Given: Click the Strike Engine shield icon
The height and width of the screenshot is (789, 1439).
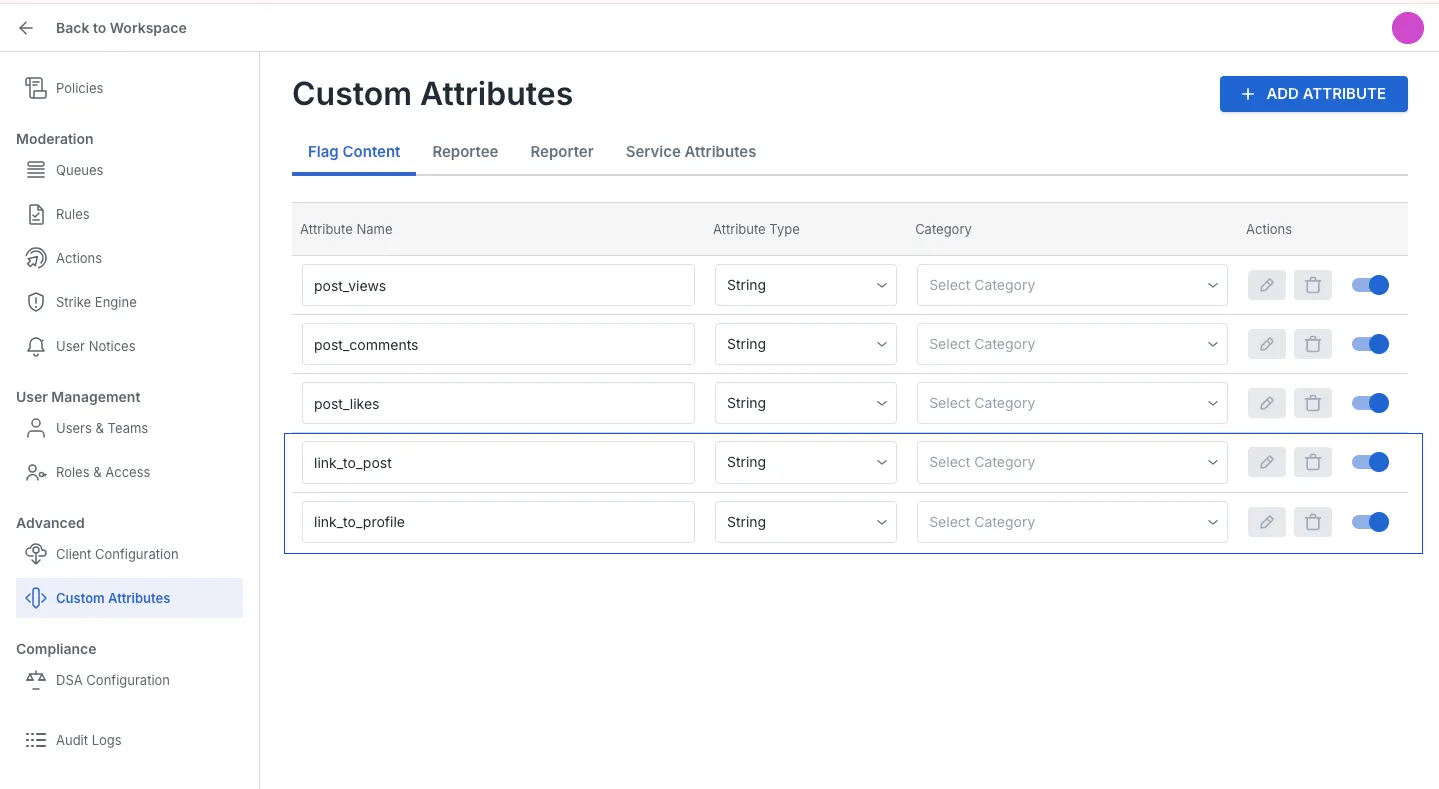Looking at the screenshot, I should (x=36, y=302).
